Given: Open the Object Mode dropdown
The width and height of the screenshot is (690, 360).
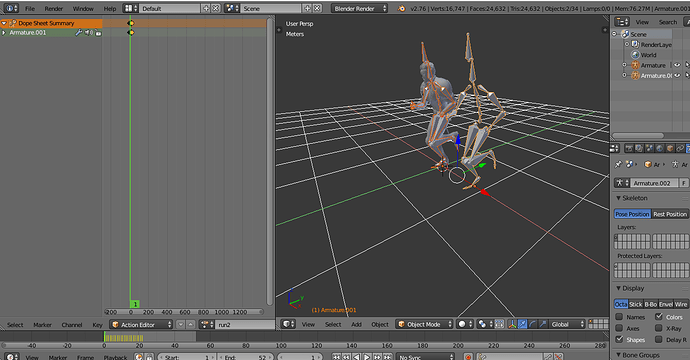Looking at the screenshot, I should click(x=424, y=324).
